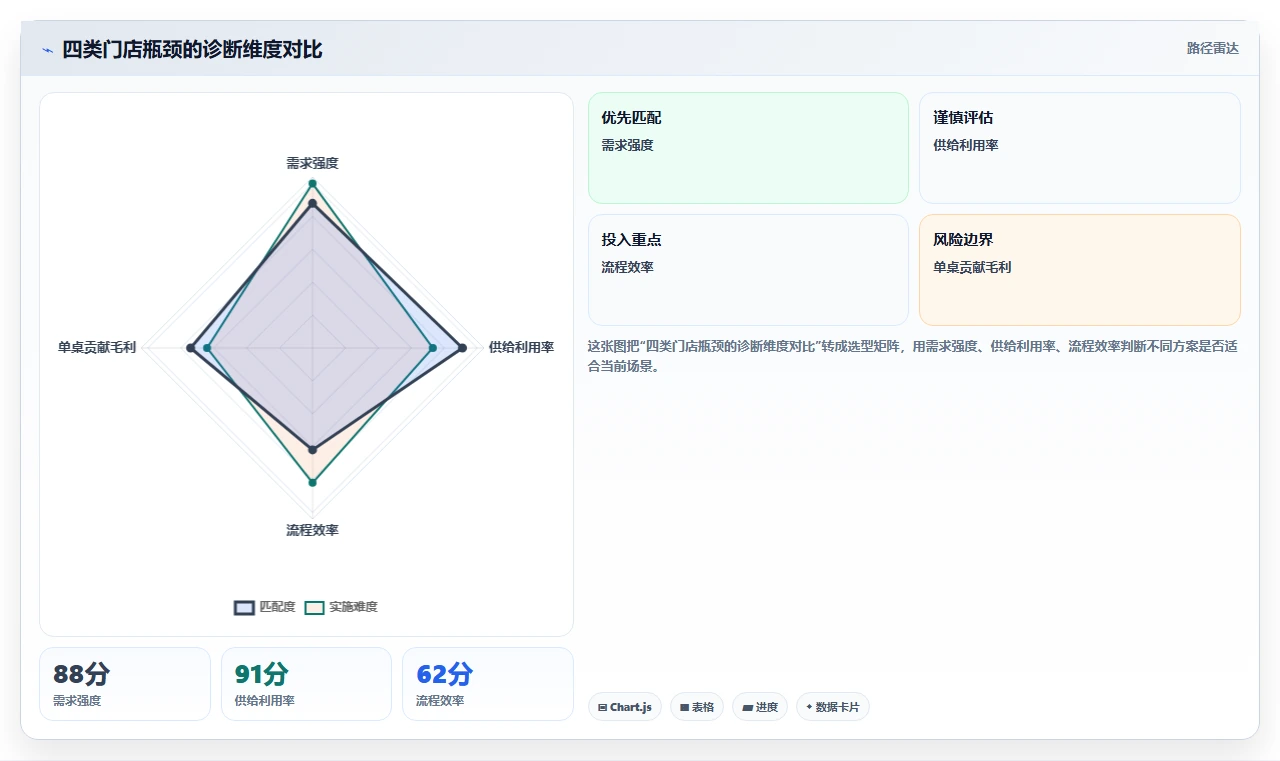Image resolution: width=1280 pixels, height=761 pixels.
Task: Click the 实施难度 legend color box
Action: 314,607
